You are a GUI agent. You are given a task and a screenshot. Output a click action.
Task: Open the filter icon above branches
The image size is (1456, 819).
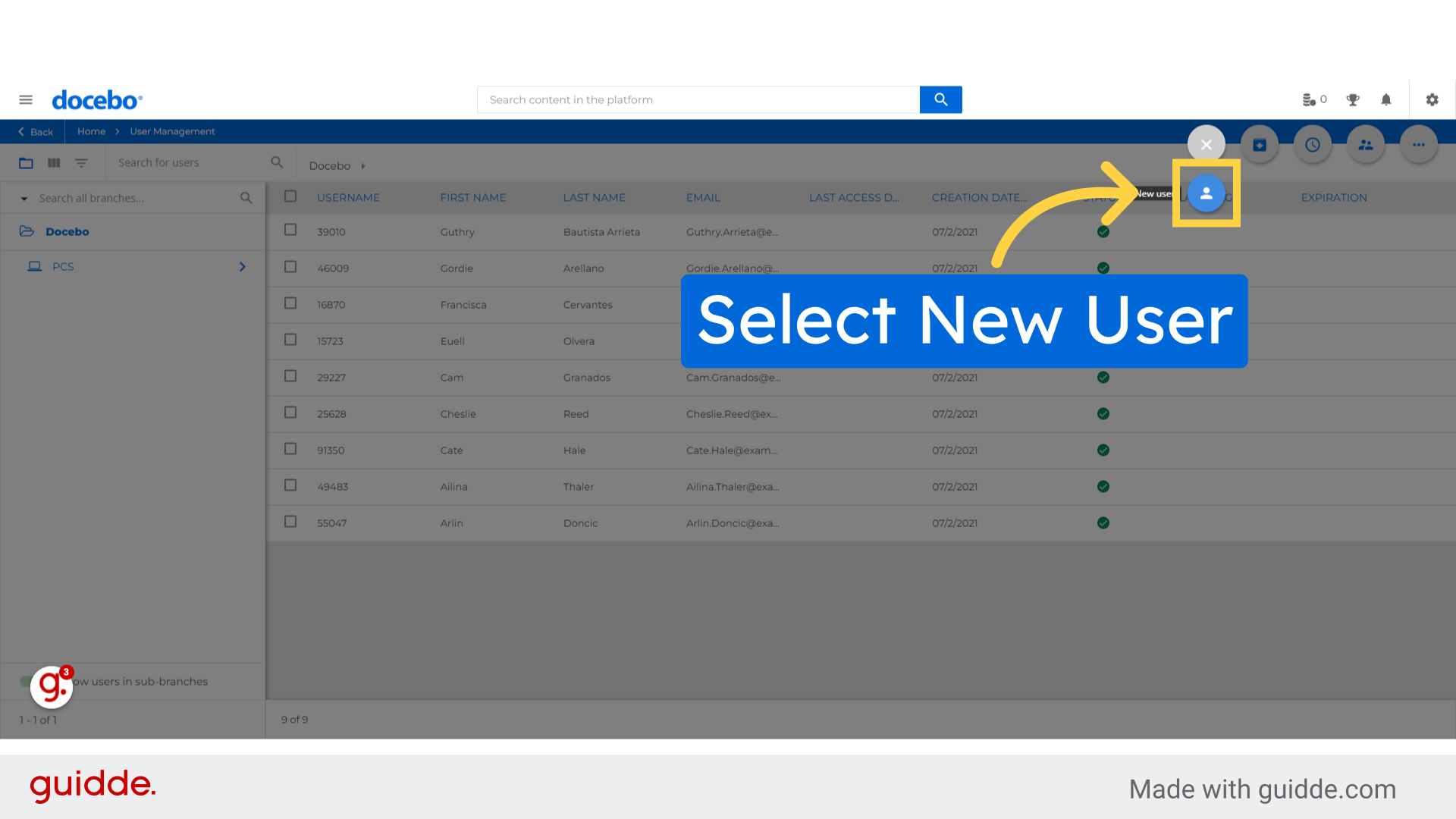[81, 163]
